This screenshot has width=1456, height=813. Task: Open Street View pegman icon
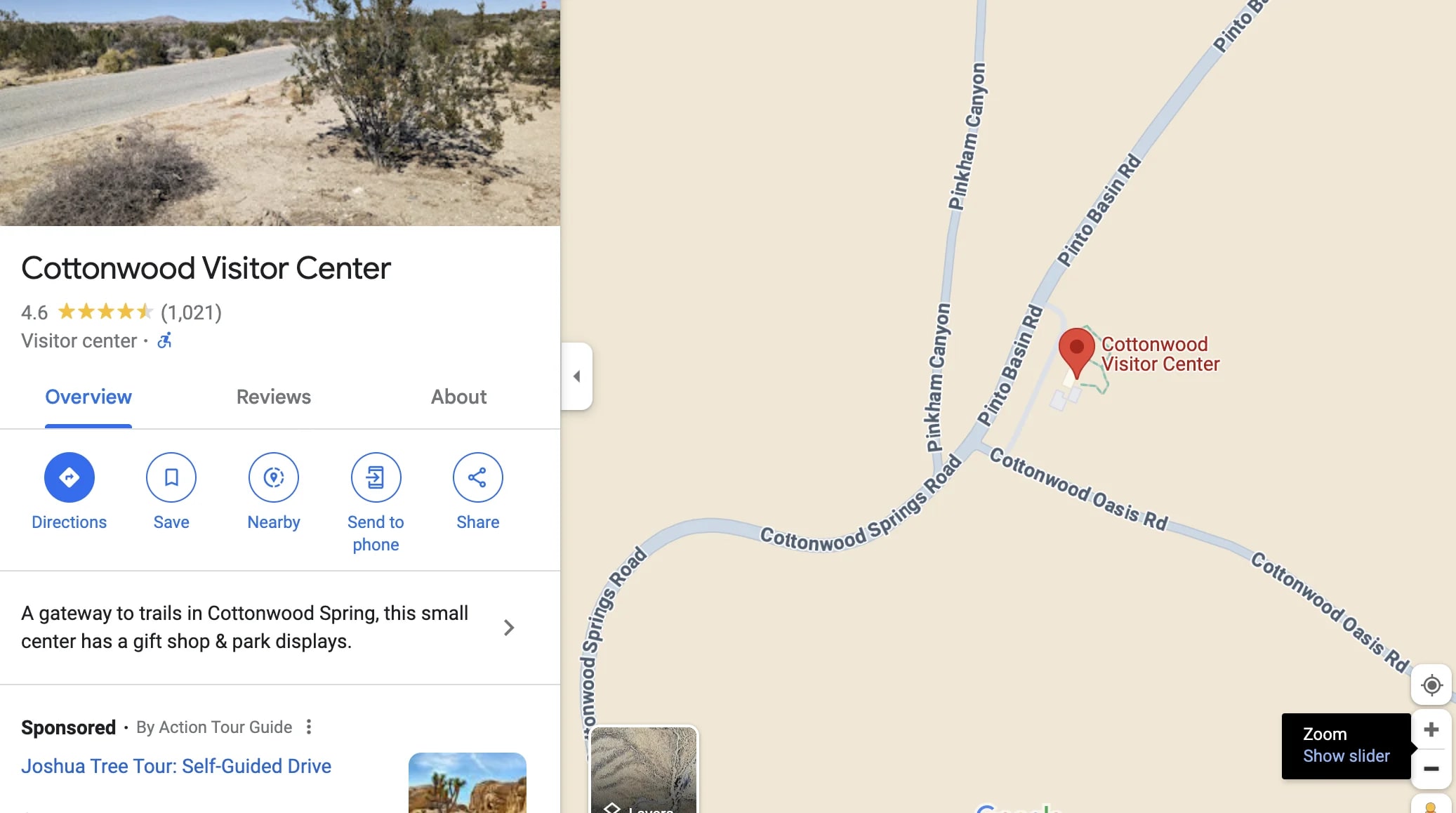click(1431, 805)
